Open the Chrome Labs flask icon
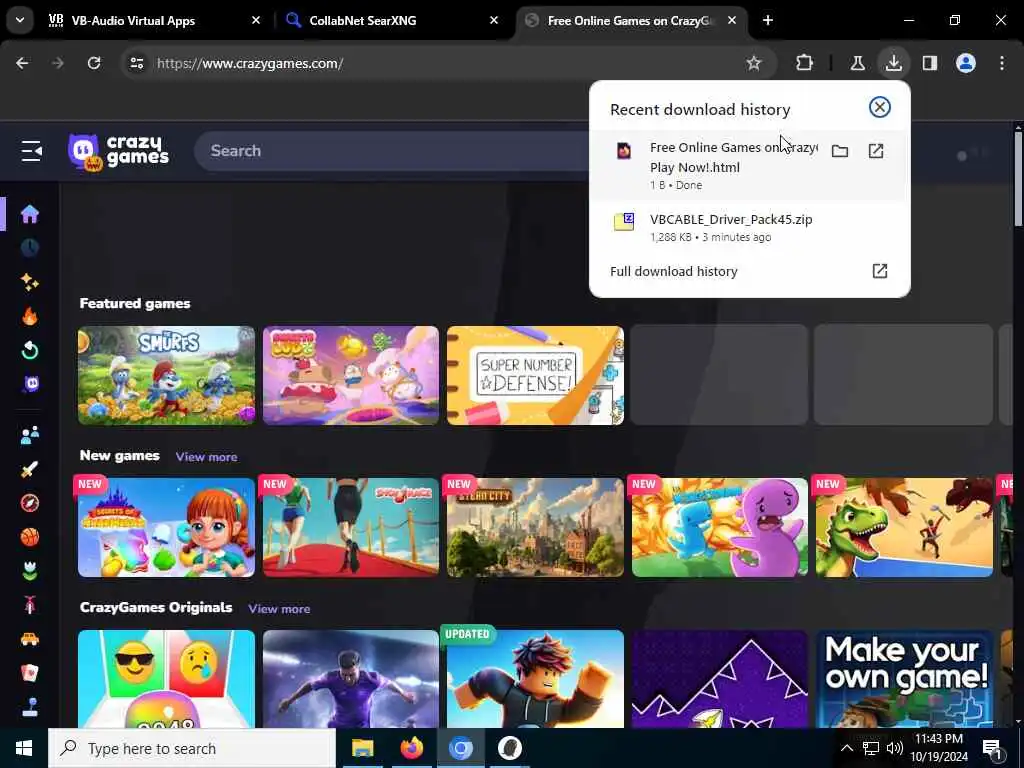The image size is (1024, 768). click(x=857, y=63)
